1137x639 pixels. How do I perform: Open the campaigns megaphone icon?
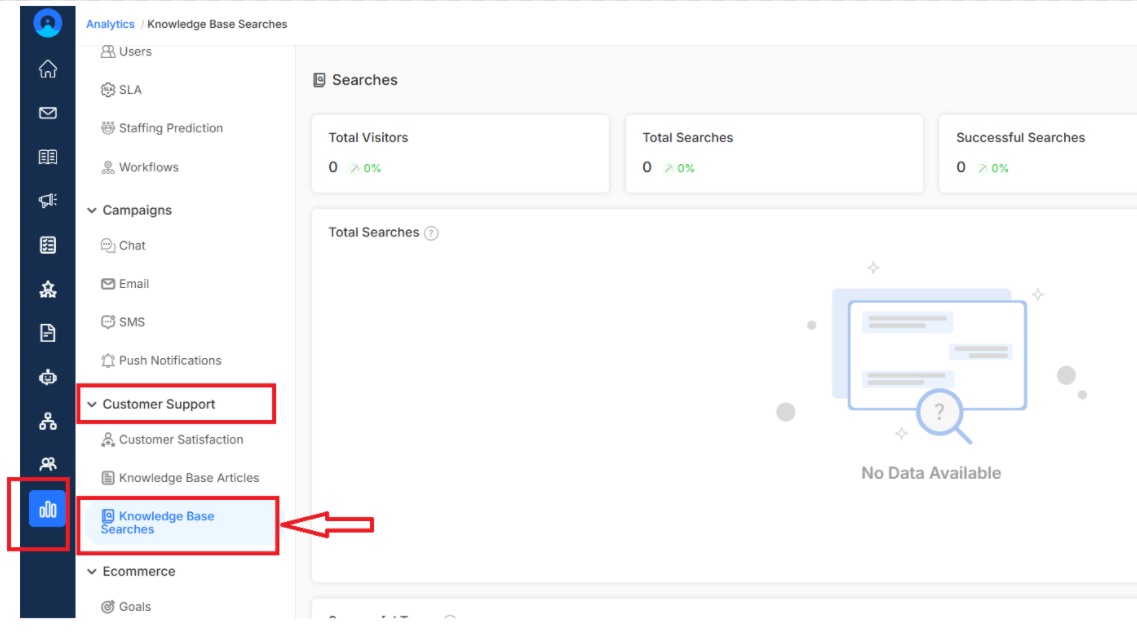point(48,201)
